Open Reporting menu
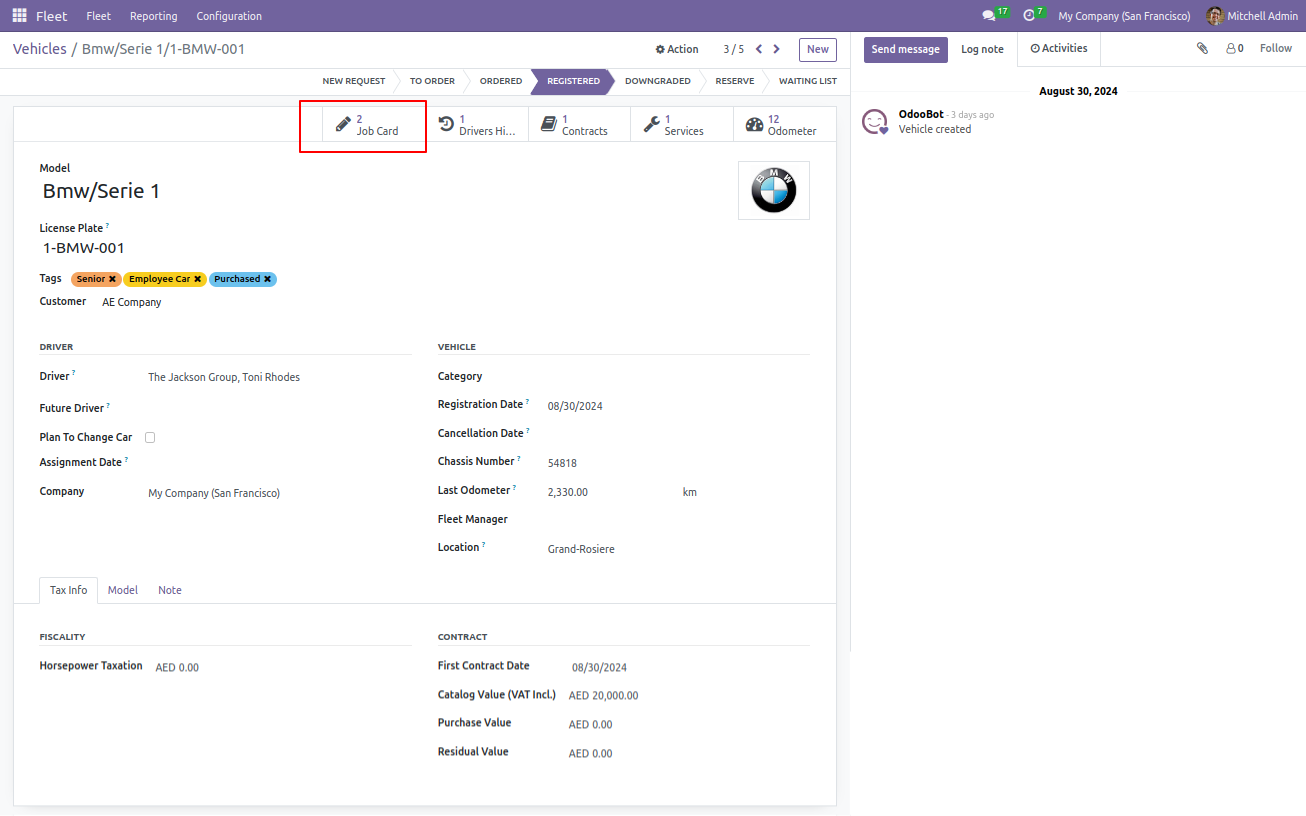This screenshot has width=1306, height=816. coord(153,16)
